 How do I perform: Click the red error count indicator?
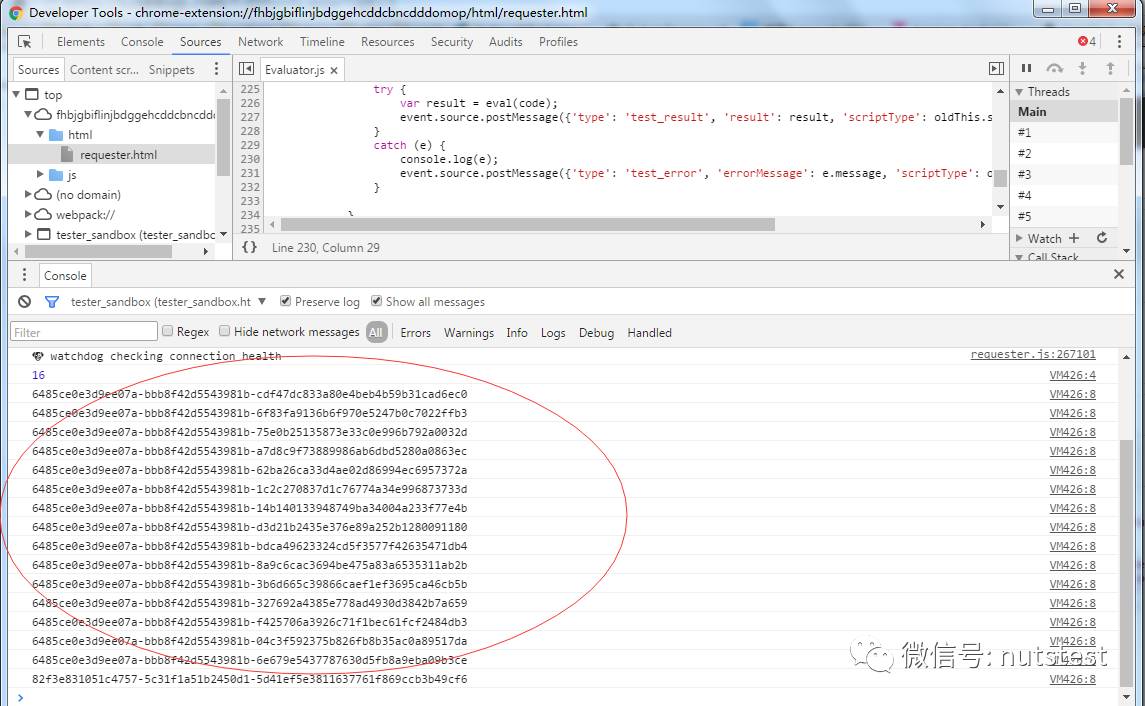(1087, 42)
